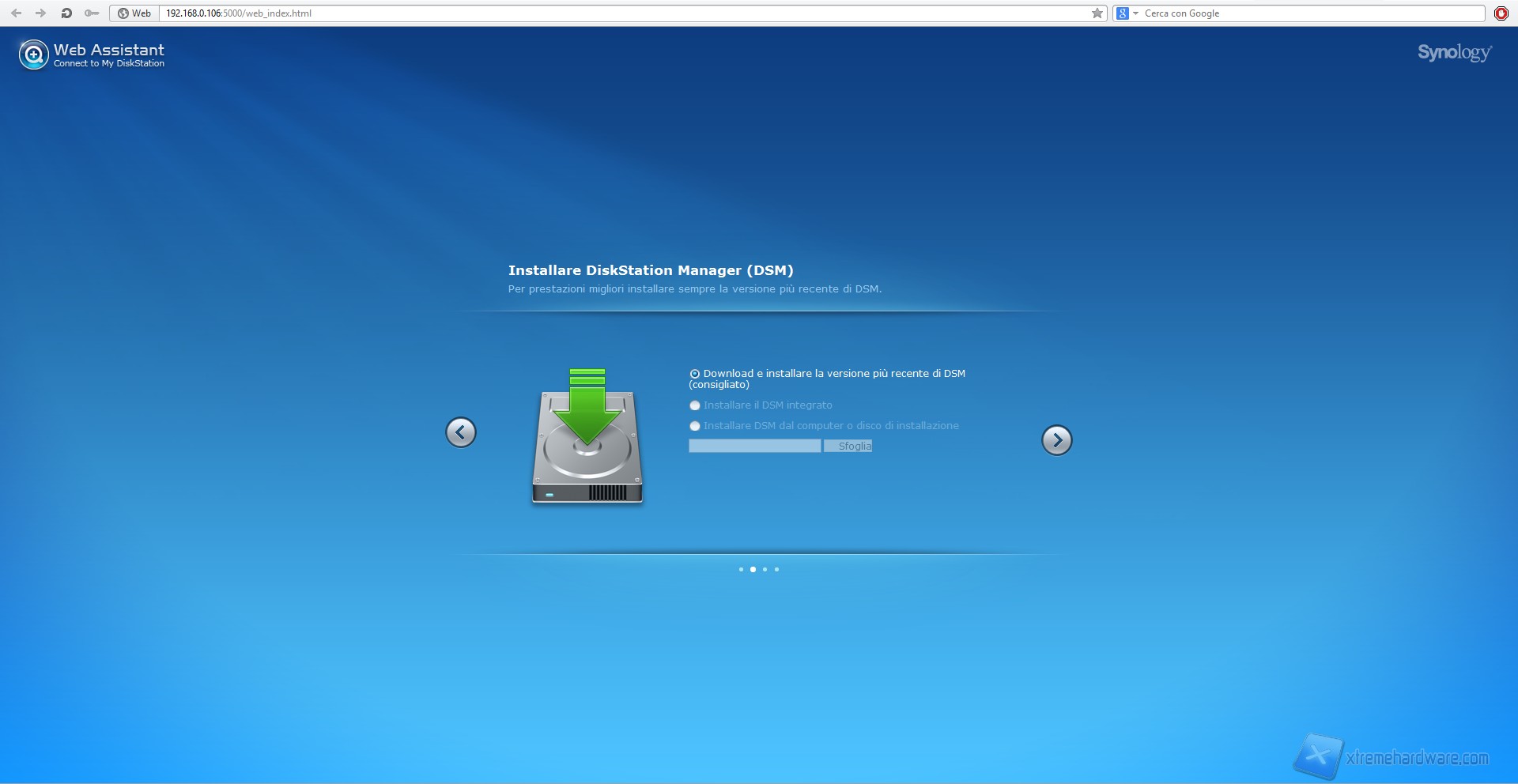The width and height of the screenshot is (1518, 784).
Task: Click the browser back arrow
Action: coord(17,13)
